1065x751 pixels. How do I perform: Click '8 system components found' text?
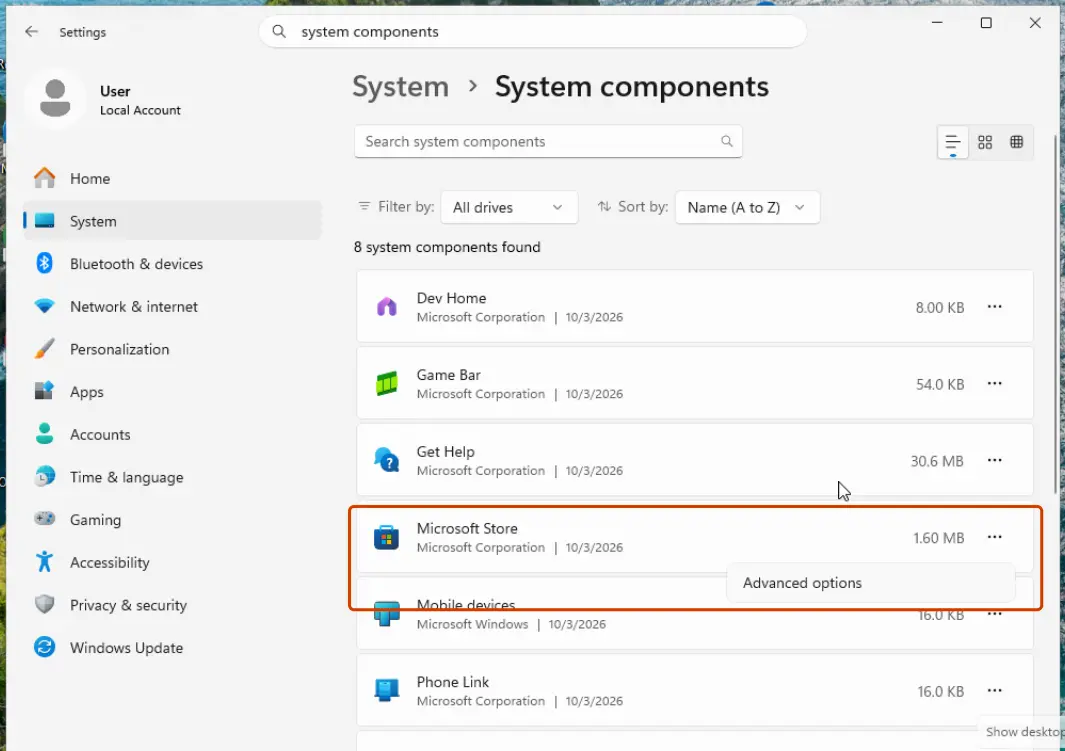(x=447, y=247)
